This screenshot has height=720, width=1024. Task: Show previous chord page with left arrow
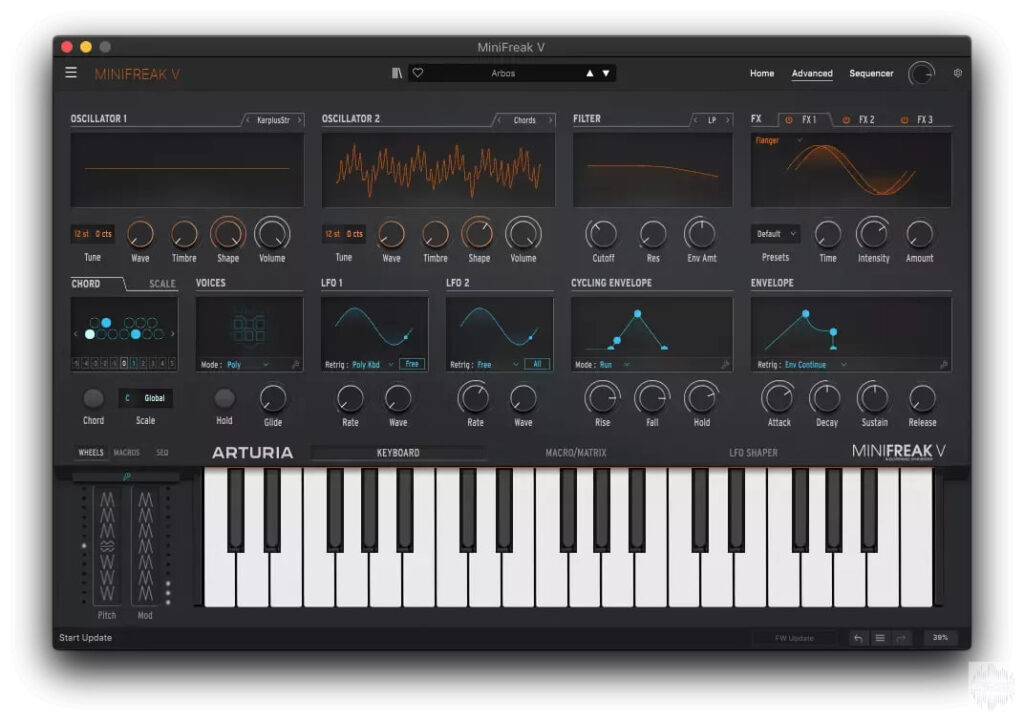click(x=76, y=334)
